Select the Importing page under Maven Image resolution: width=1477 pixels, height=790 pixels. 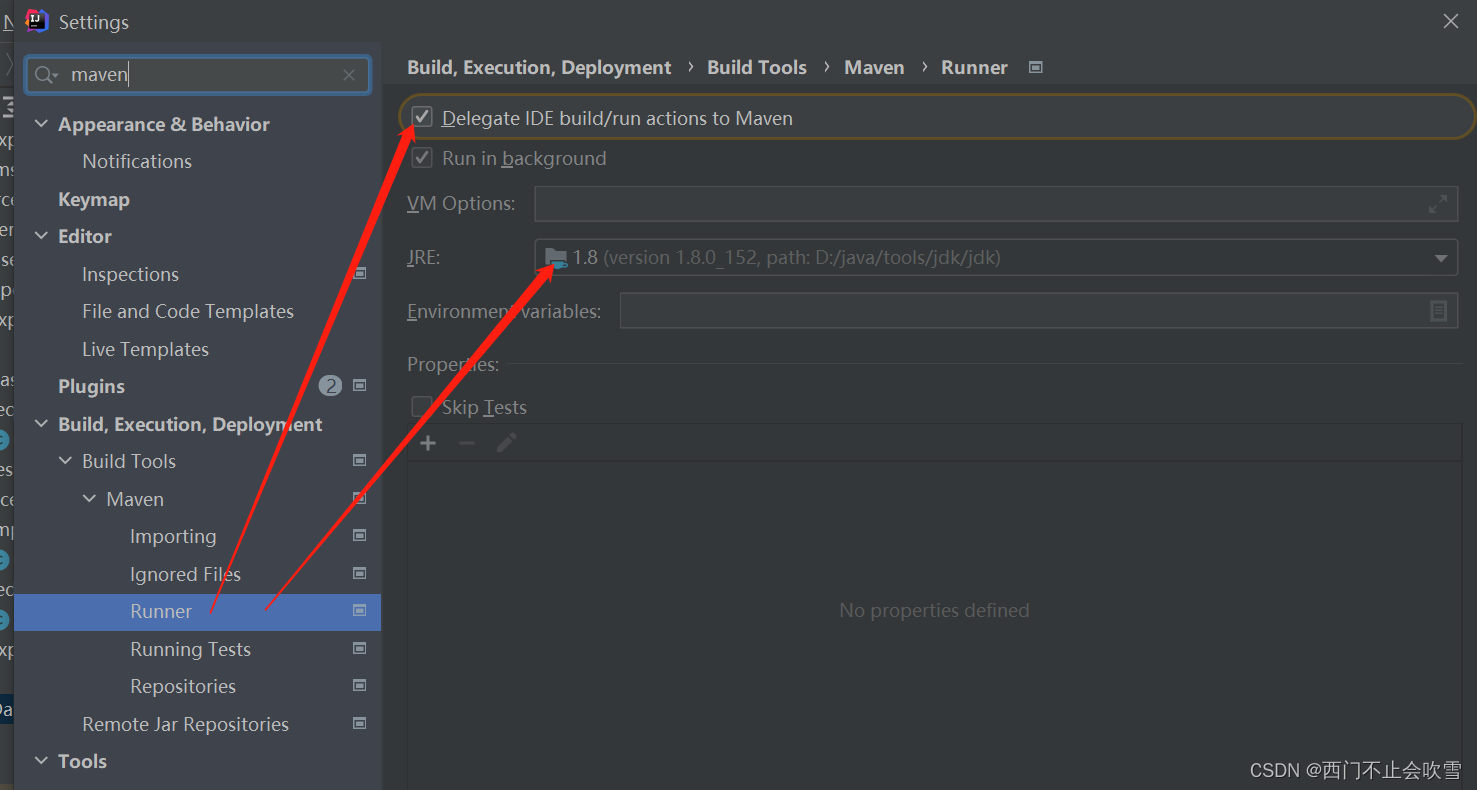coord(173,536)
